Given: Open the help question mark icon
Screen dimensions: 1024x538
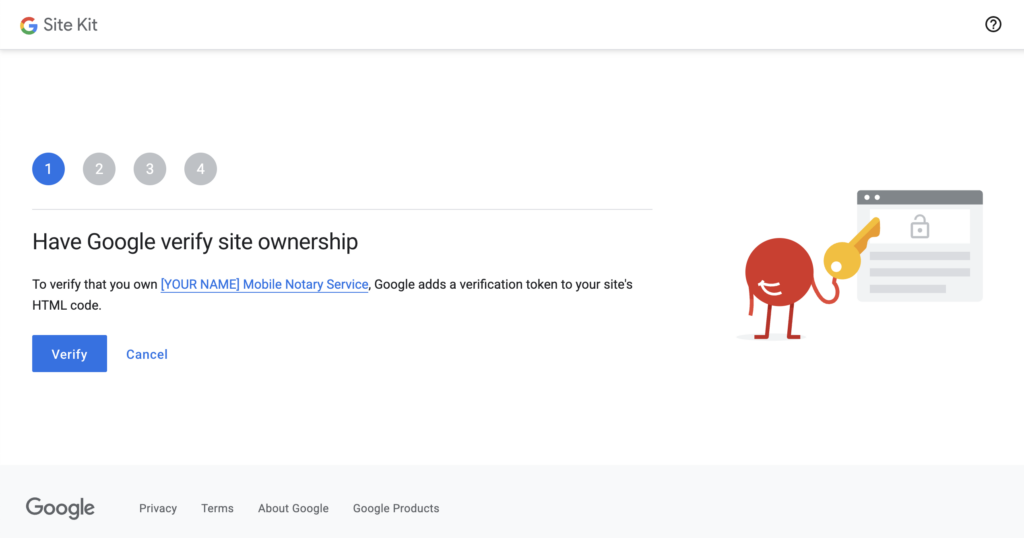Looking at the screenshot, I should click(x=993, y=24).
